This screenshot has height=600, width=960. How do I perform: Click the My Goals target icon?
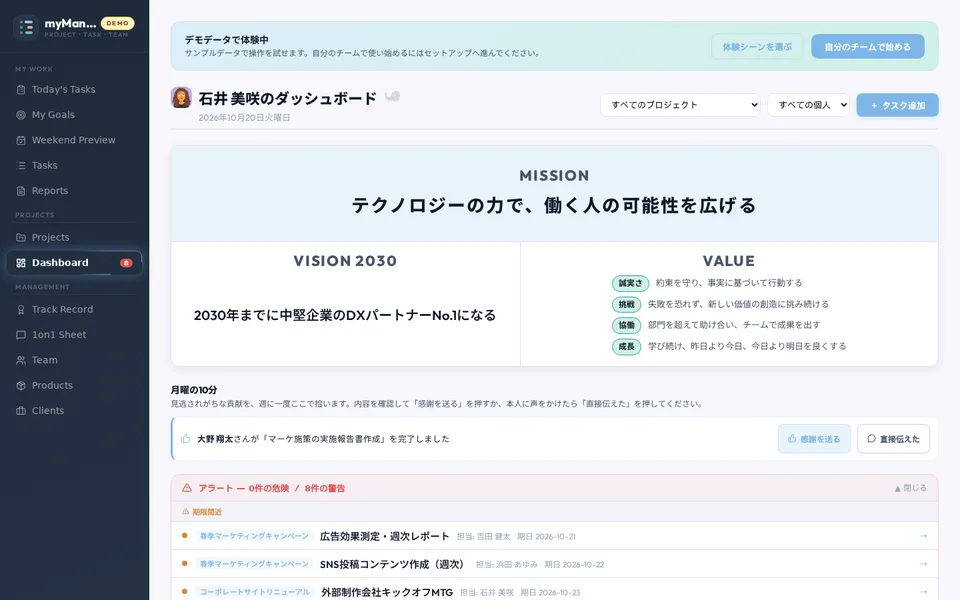pyautogui.click(x=21, y=114)
